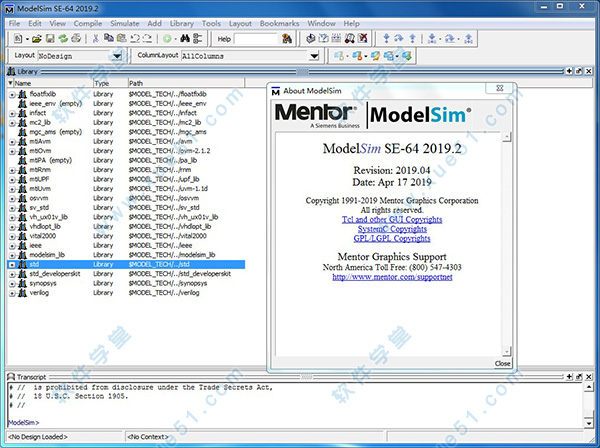This screenshot has height=448, width=600.
Task: Open the GPL/LGPL Copyrights link
Action: click(x=392, y=238)
